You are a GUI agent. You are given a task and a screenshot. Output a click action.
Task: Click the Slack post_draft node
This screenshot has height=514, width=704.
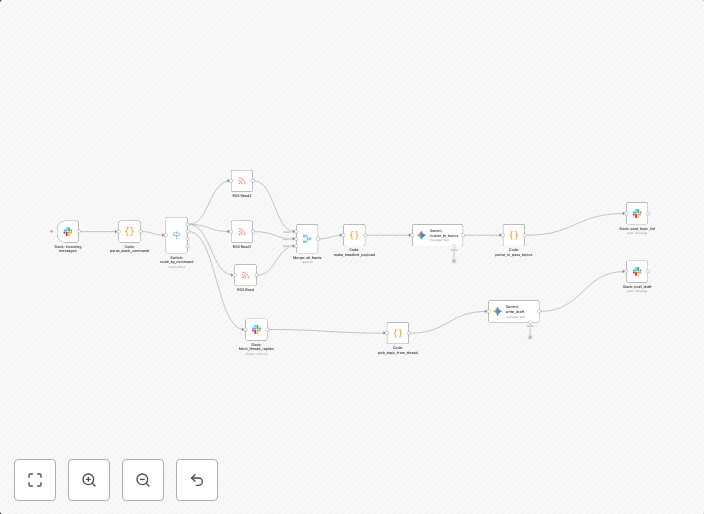point(637,272)
